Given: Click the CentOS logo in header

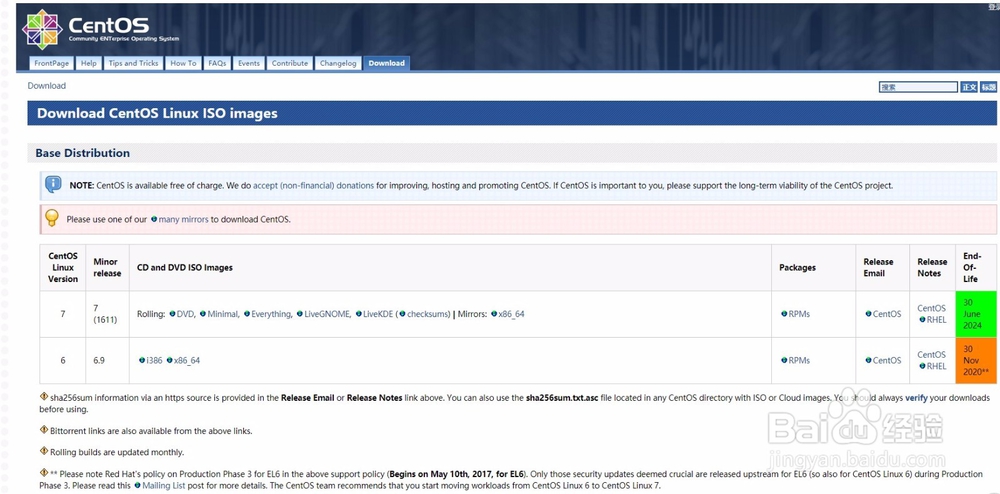Looking at the screenshot, I should (x=101, y=29).
